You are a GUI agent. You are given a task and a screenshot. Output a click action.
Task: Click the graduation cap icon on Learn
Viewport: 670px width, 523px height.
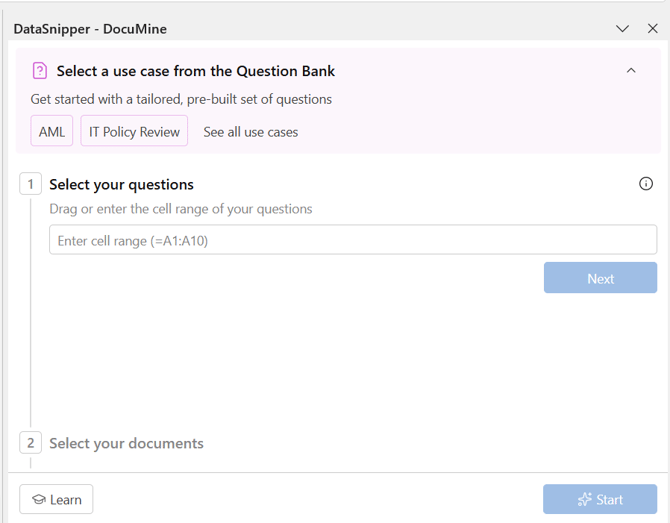click(39, 499)
